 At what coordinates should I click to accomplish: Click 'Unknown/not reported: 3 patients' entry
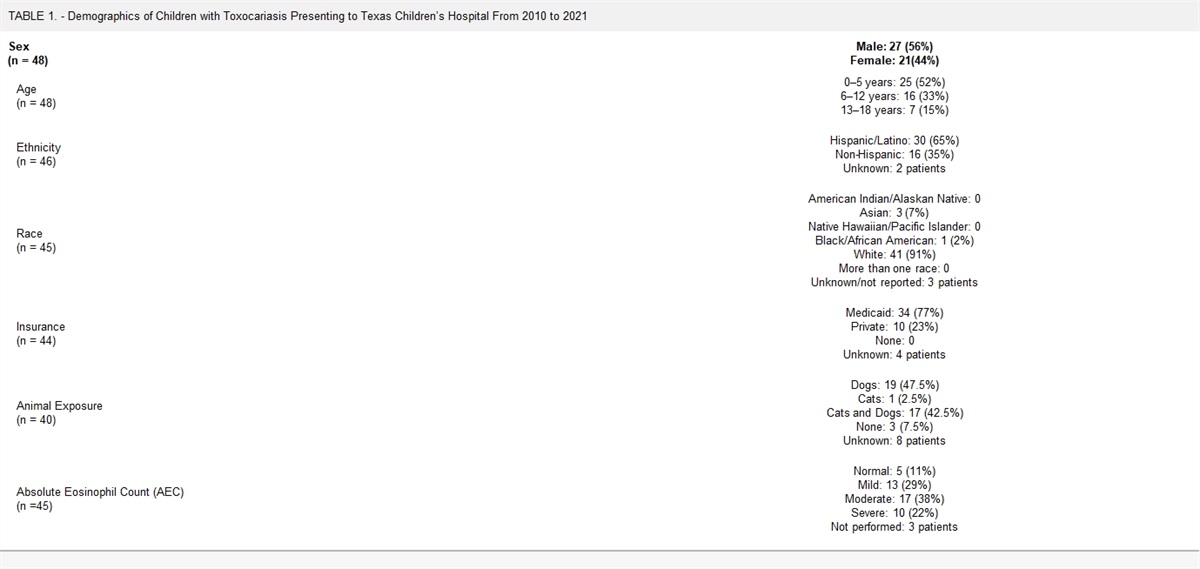[x=893, y=282]
